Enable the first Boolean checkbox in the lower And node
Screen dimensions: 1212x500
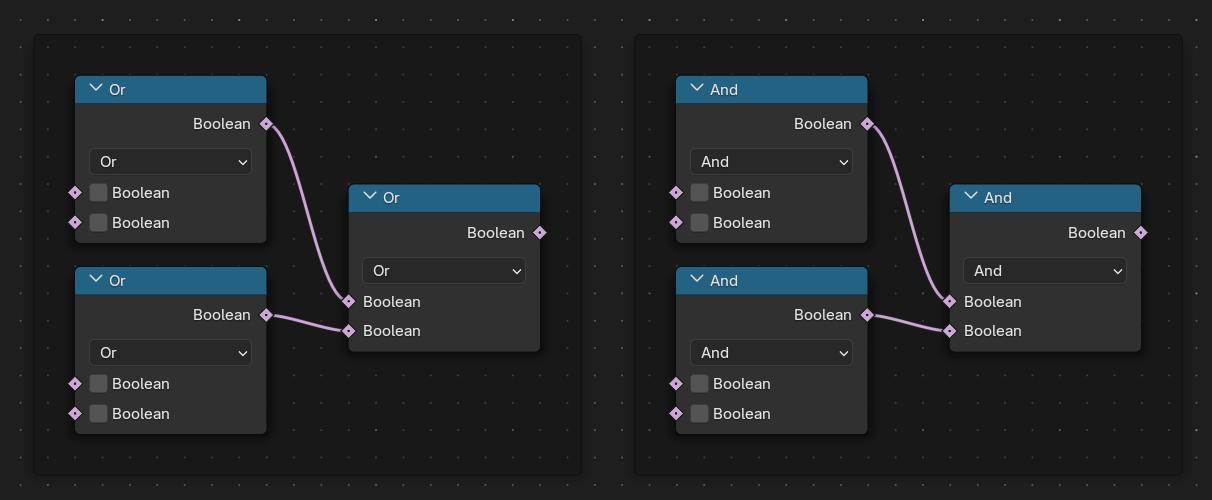tap(699, 384)
